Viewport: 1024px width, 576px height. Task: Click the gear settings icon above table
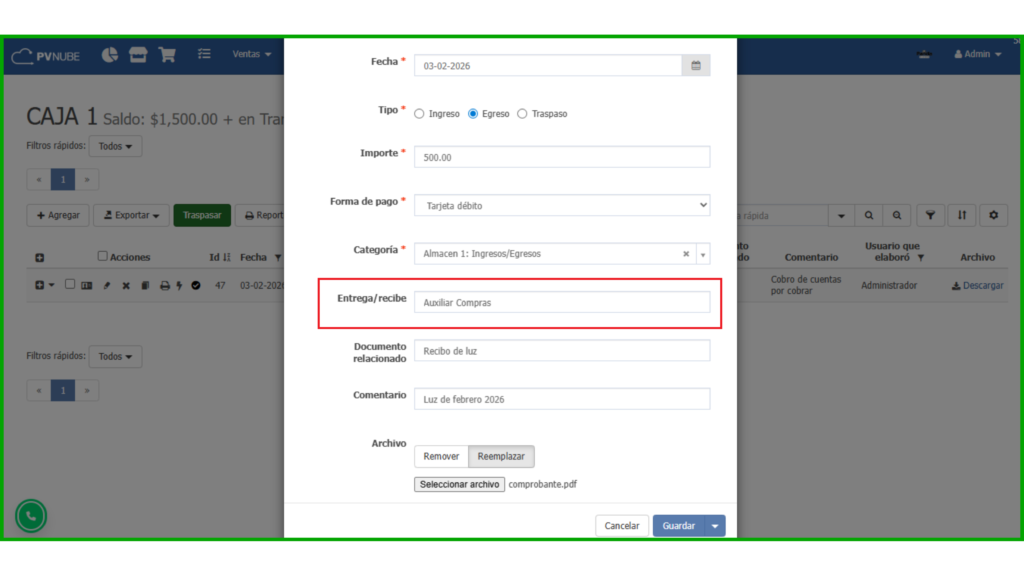click(993, 215)
